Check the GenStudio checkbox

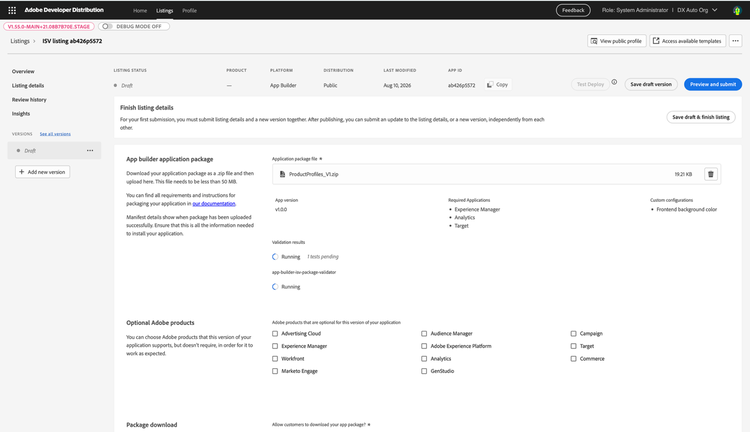[424, 371]
